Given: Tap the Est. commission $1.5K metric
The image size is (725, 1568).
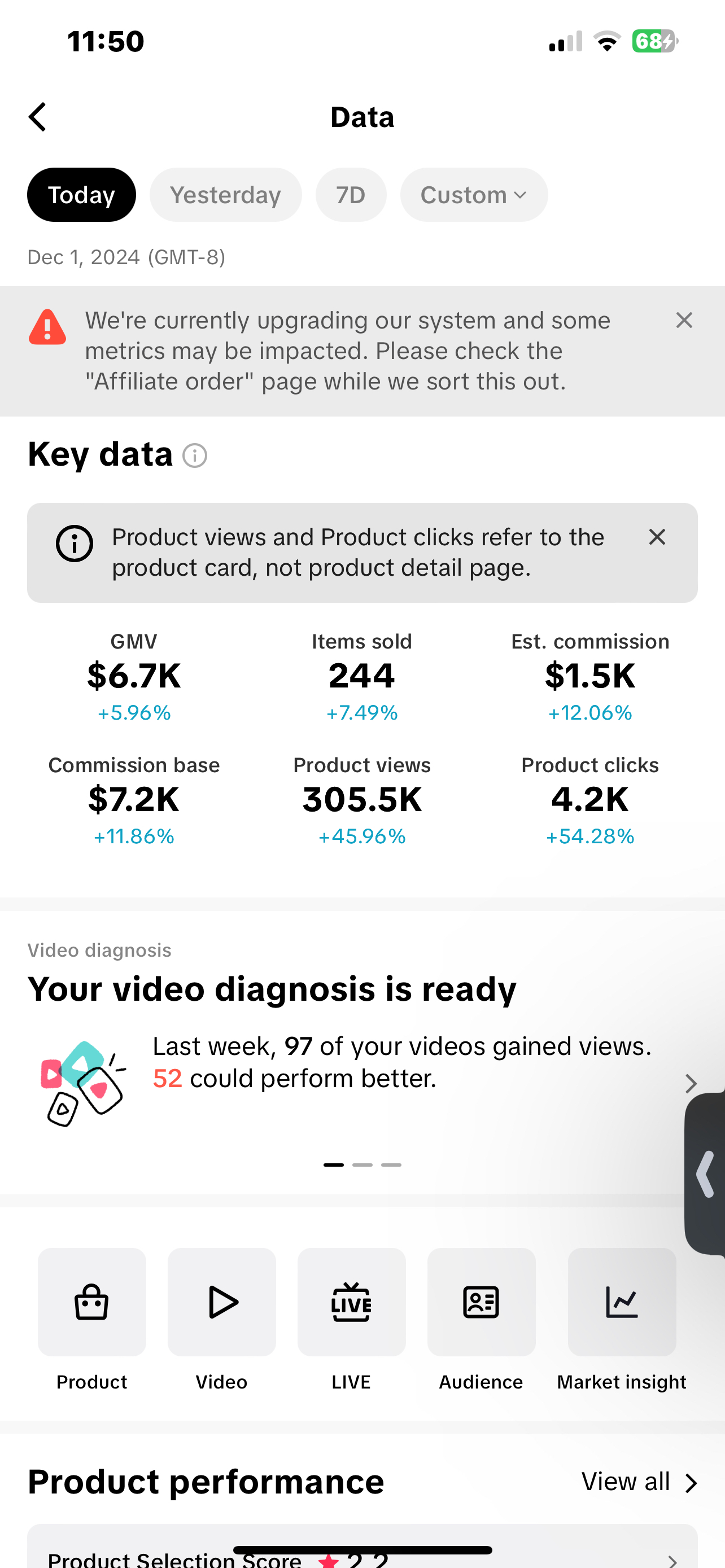Looking at the screenshot, I should pos(590,676).
